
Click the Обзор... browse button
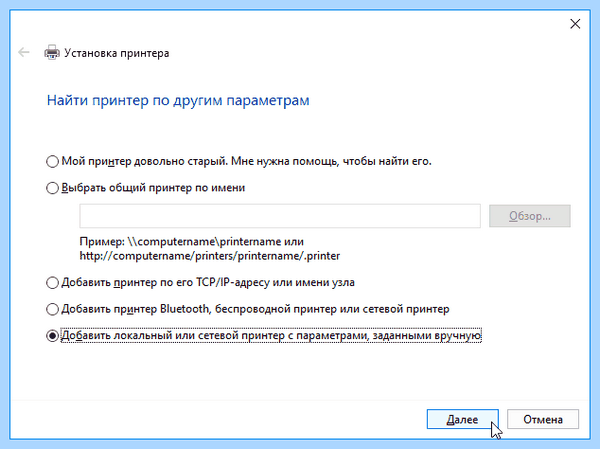530,216
